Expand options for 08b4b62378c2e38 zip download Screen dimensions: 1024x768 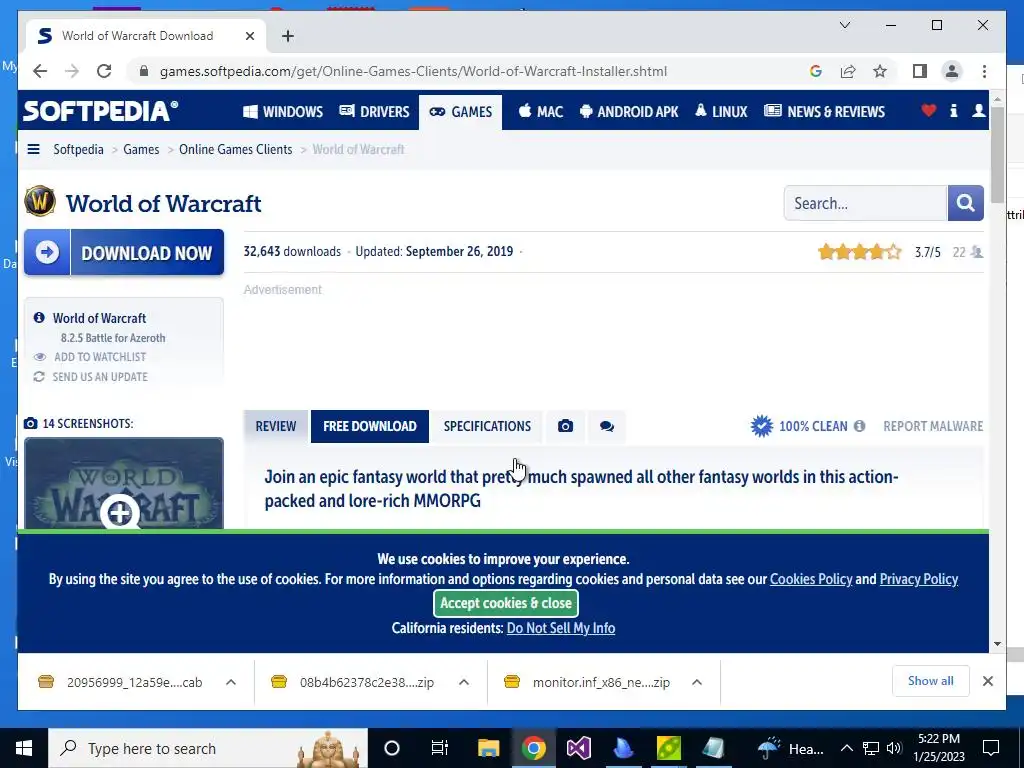pyautogui.click(x=464, y=682)
